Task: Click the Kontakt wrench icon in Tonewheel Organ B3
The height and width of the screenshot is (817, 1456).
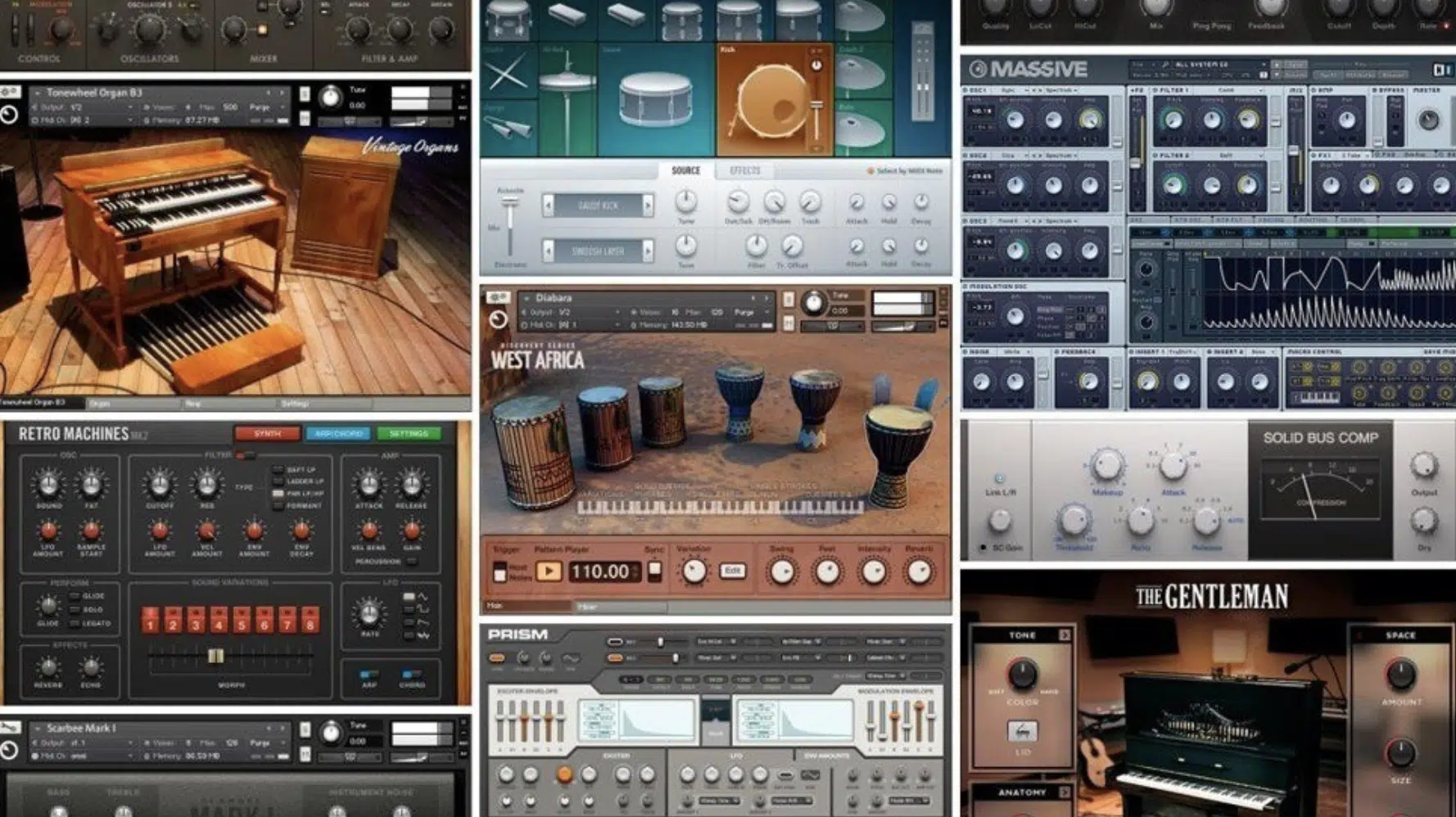Action: coord(10,93)
